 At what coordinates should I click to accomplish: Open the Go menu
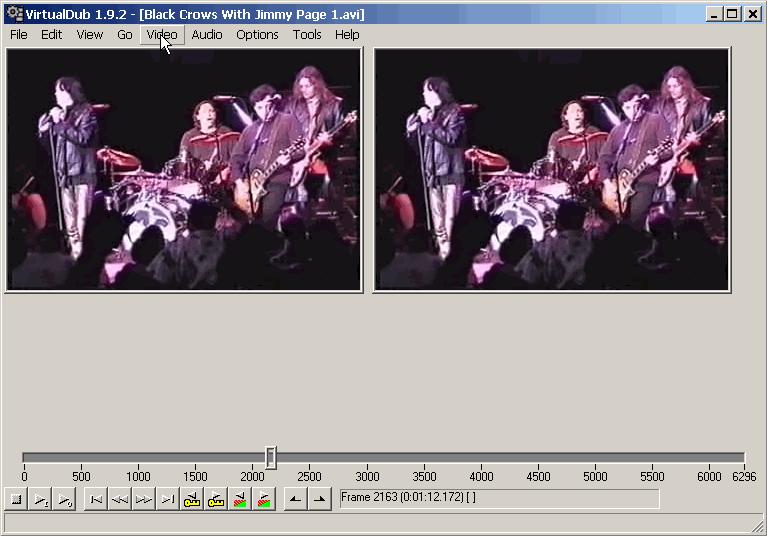point(125,35)
